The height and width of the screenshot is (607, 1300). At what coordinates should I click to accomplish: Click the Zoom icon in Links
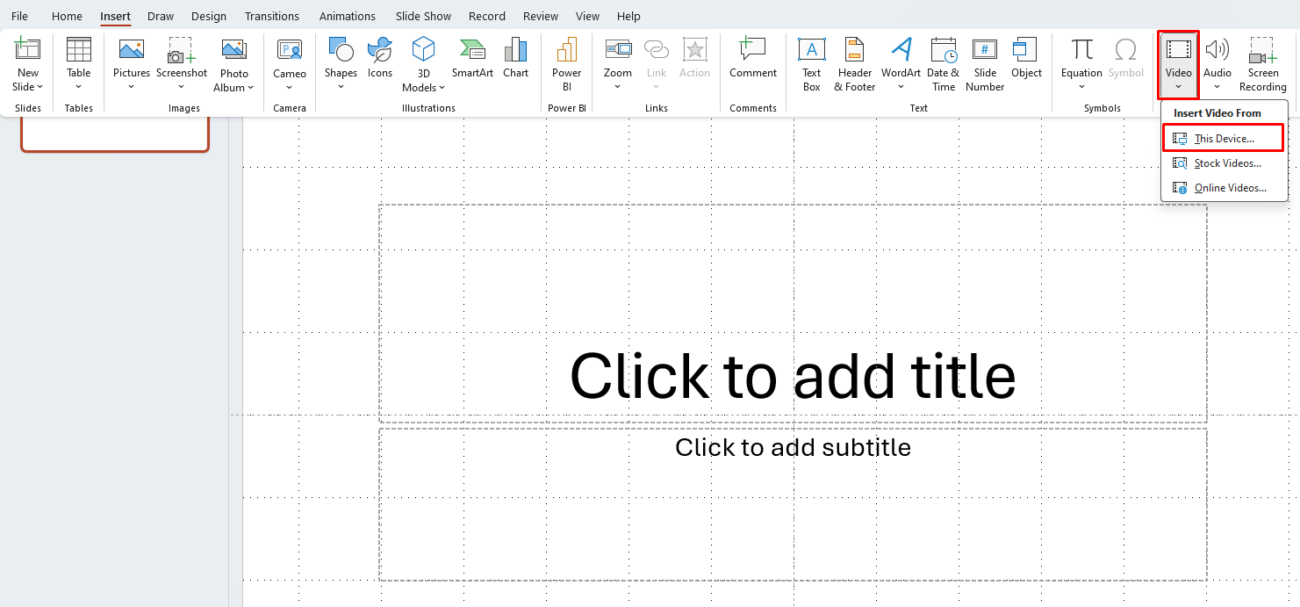618,50
